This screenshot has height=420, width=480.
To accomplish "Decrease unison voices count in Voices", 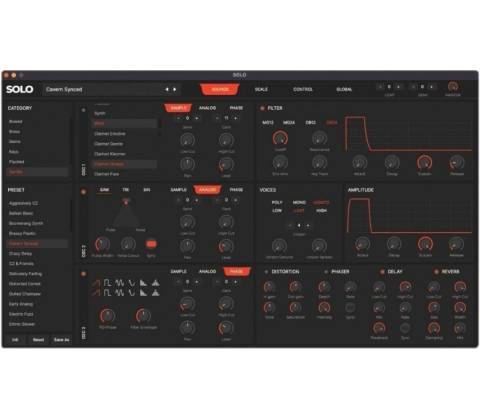I will 290,226.
